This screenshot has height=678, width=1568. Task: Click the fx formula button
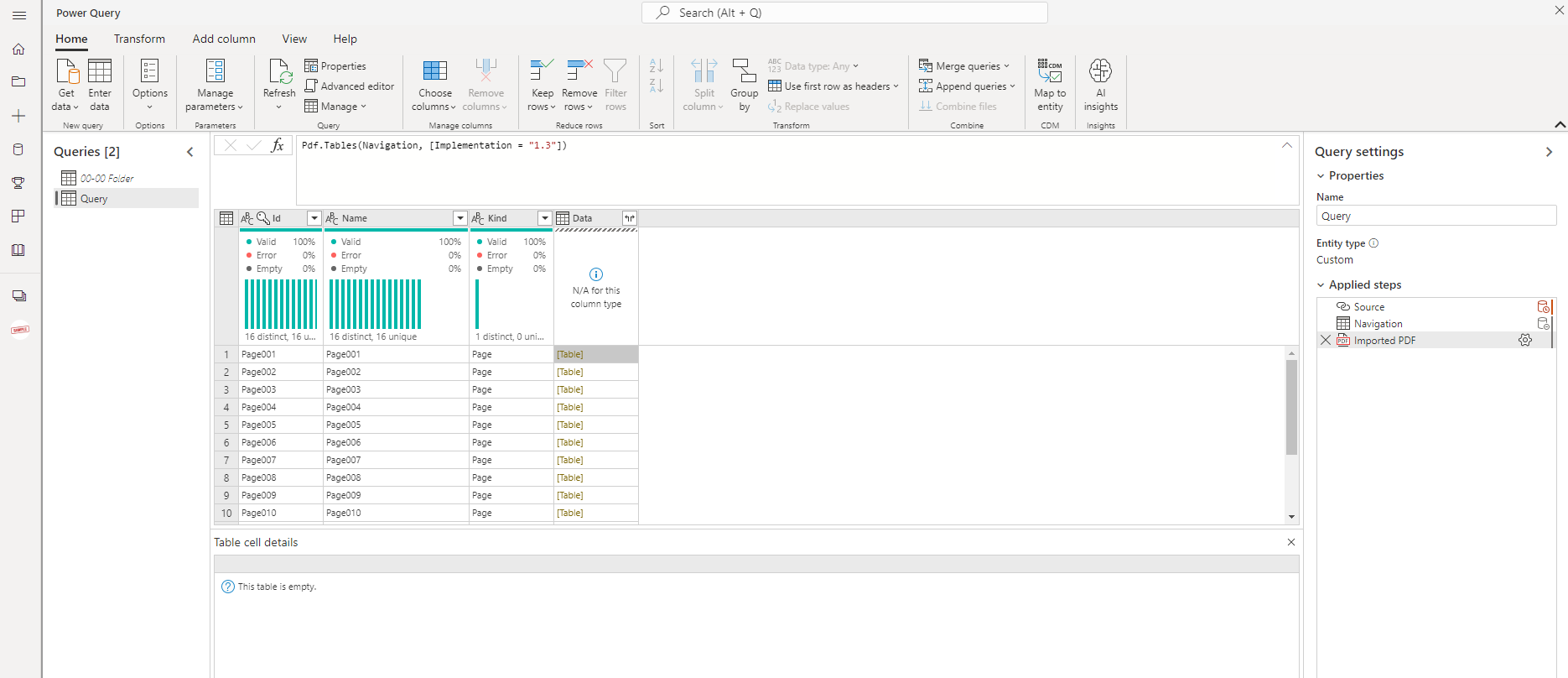pyautogui.click(x=278, y=145)
